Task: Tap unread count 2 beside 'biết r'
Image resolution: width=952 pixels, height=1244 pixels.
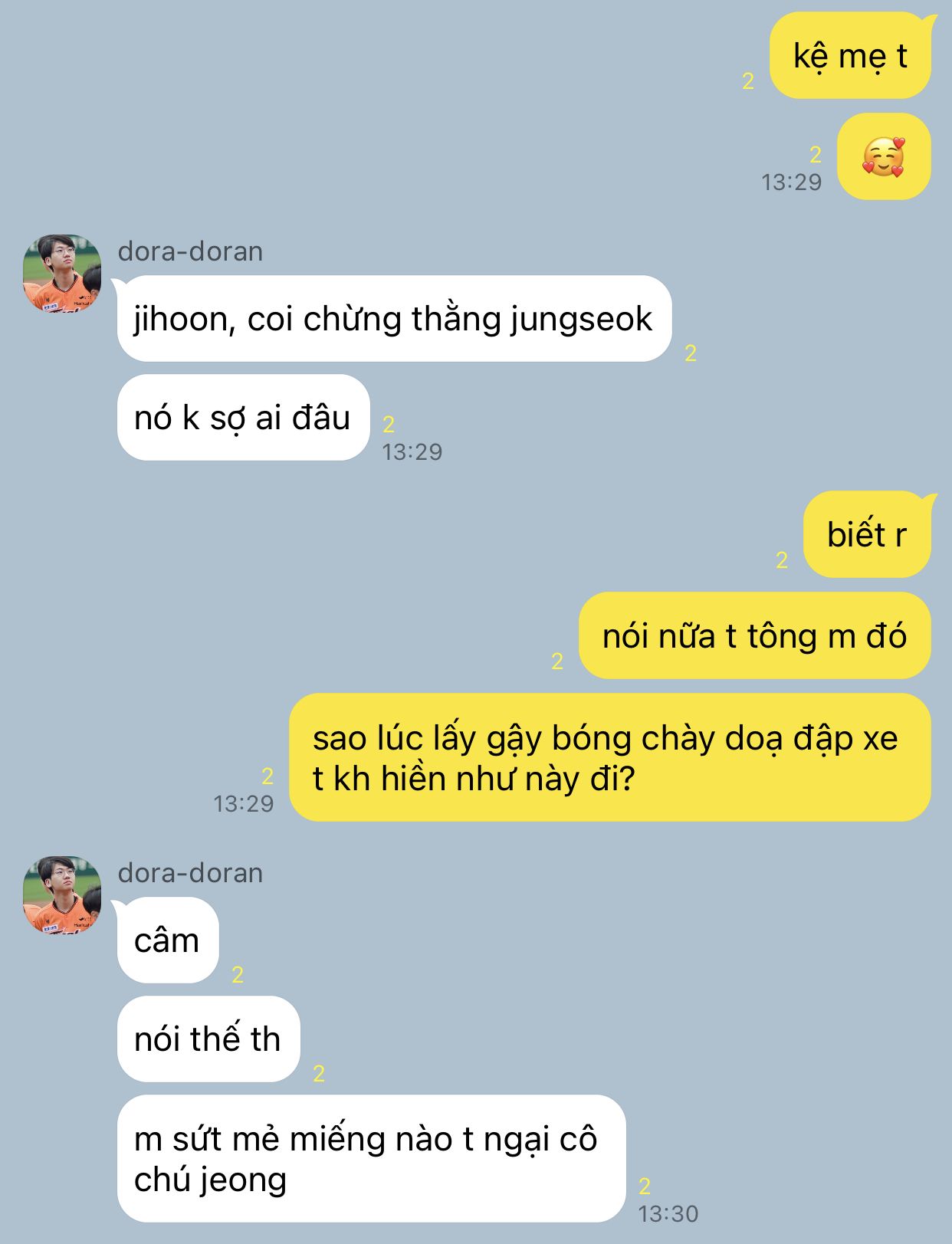Action: tap(782, 560)
